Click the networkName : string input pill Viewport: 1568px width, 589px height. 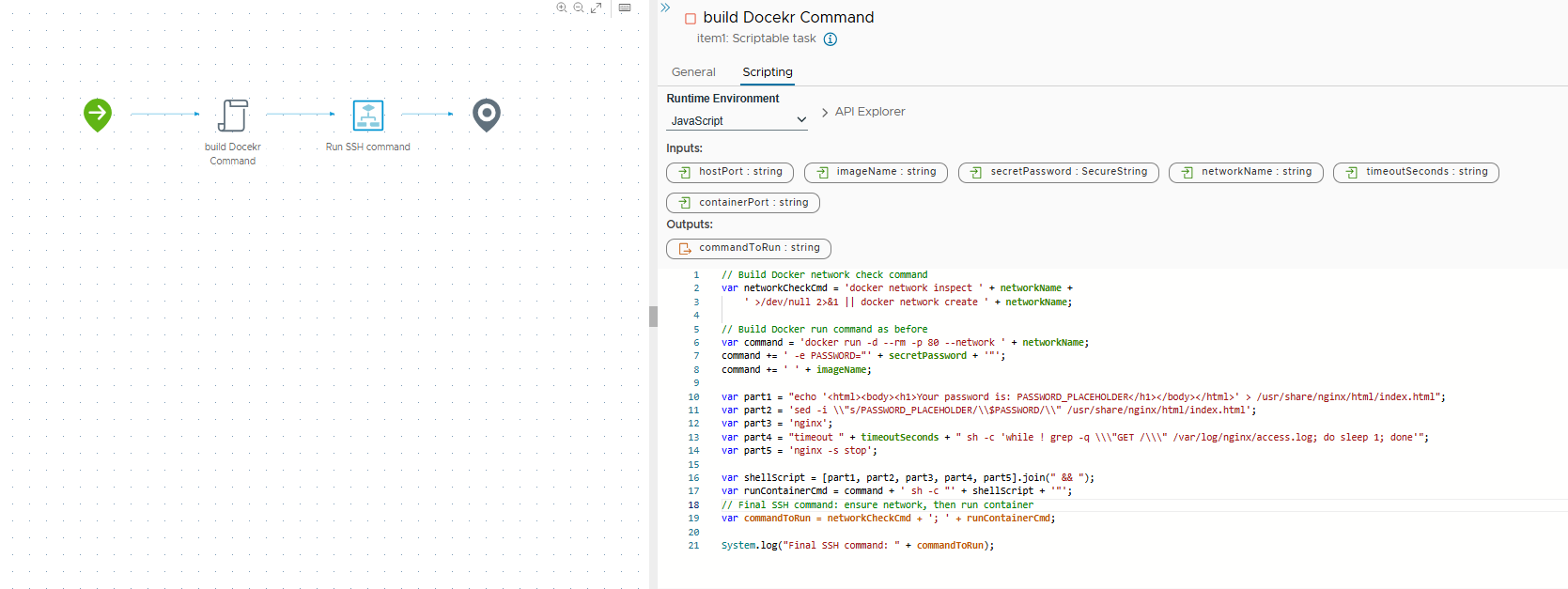pos(1246,172)
